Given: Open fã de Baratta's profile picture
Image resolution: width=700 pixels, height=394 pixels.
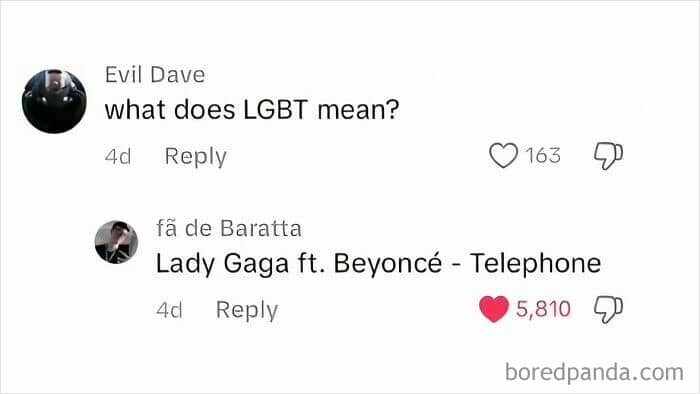Looking at the screenshot, I should (116, 242).
